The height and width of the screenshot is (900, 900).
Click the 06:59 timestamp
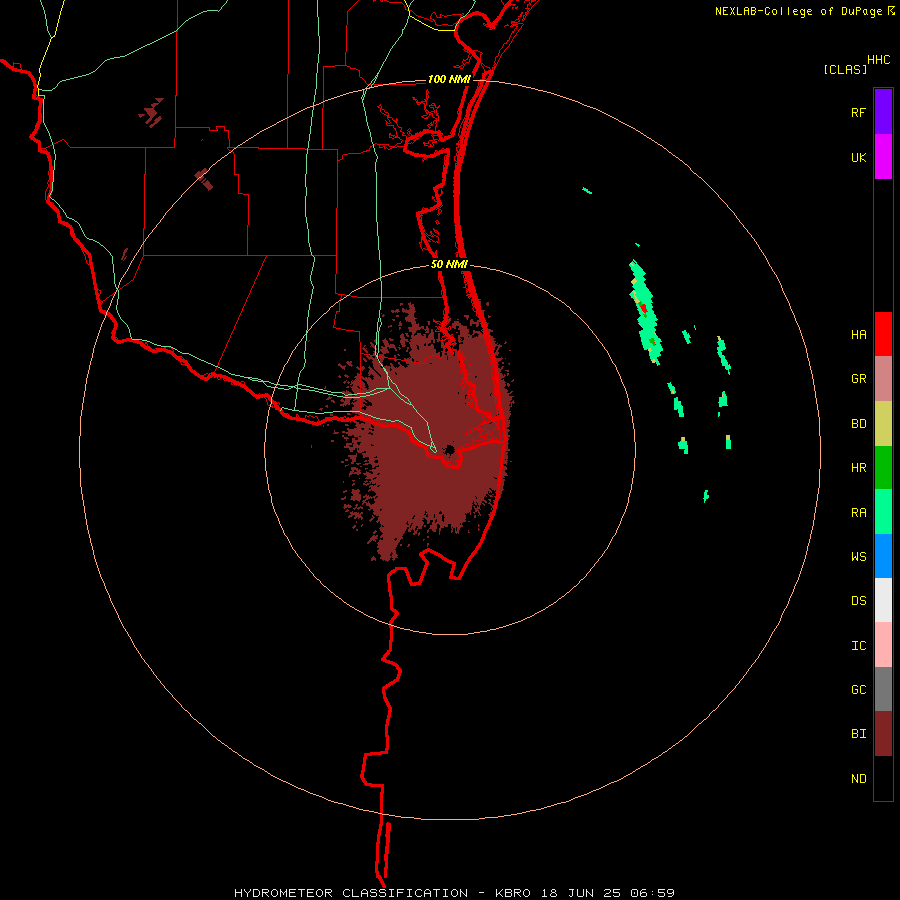coord(652,893)
